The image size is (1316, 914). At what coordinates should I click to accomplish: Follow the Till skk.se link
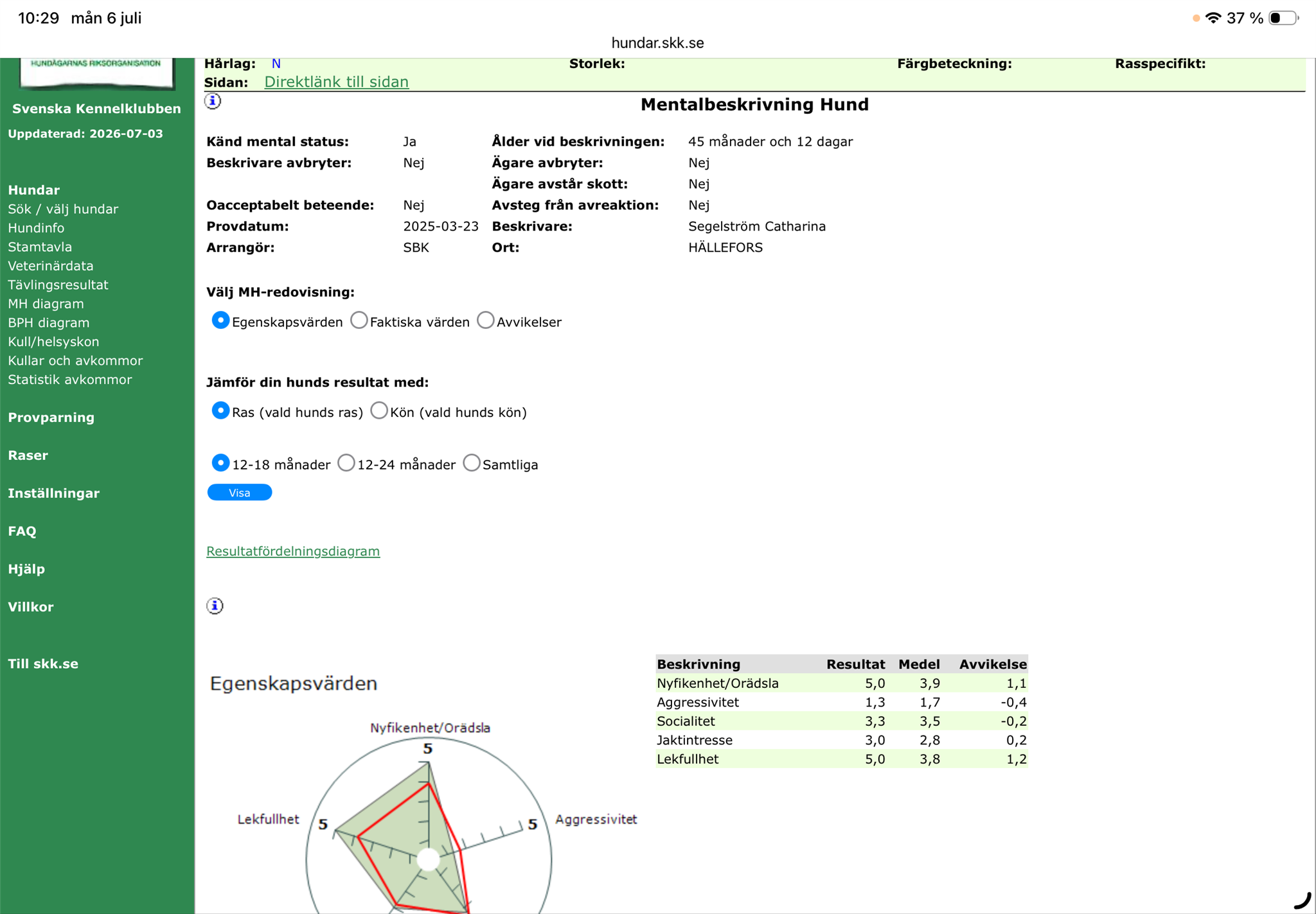[x=43, y=664]
